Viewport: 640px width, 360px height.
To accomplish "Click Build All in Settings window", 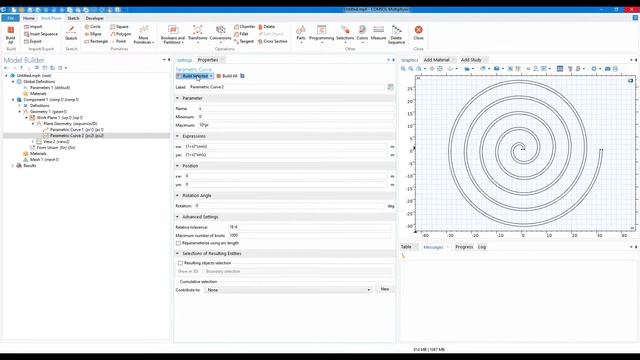I will (x=227, y=76).
